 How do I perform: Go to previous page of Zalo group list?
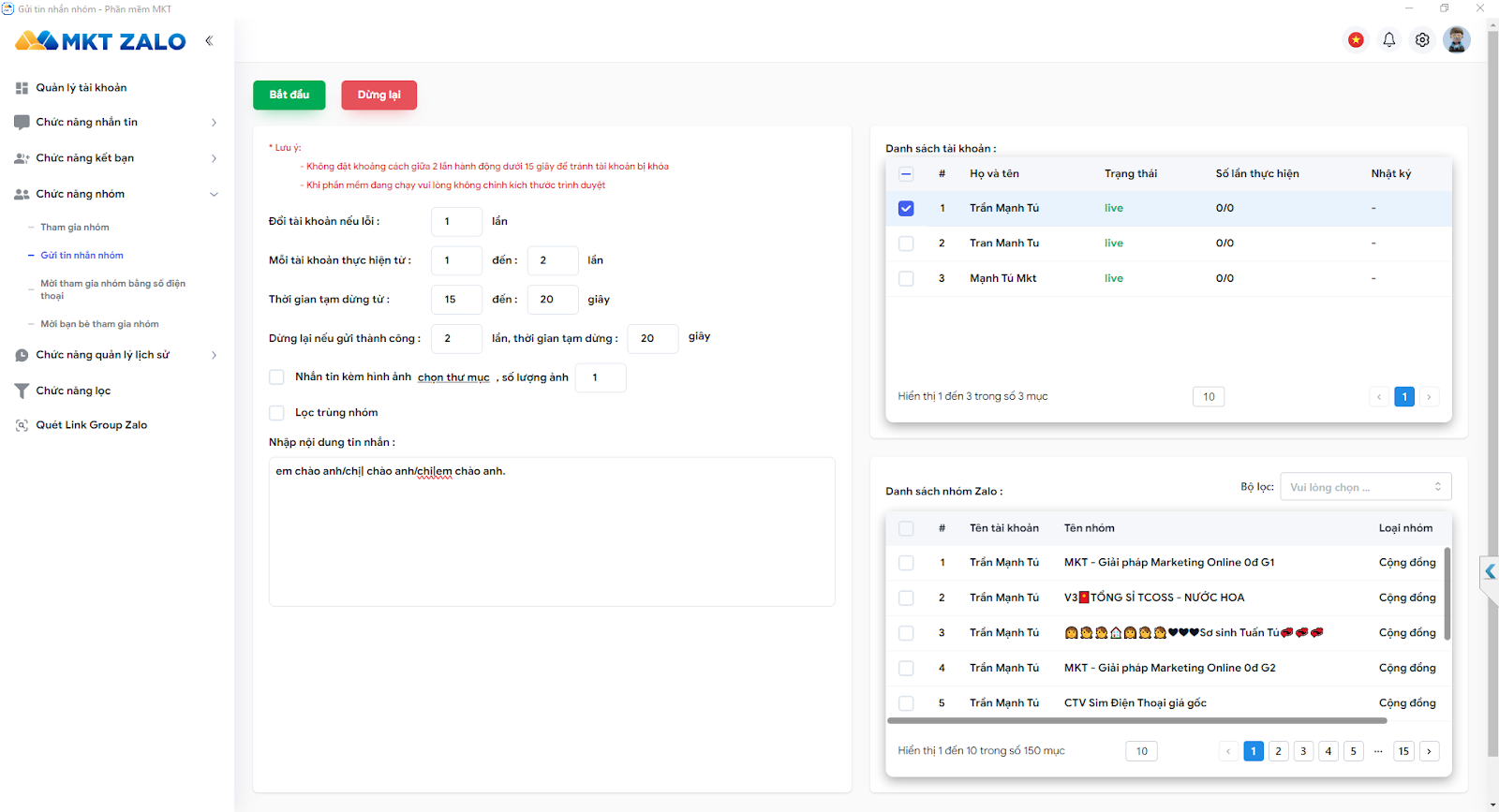point(1228,751)
